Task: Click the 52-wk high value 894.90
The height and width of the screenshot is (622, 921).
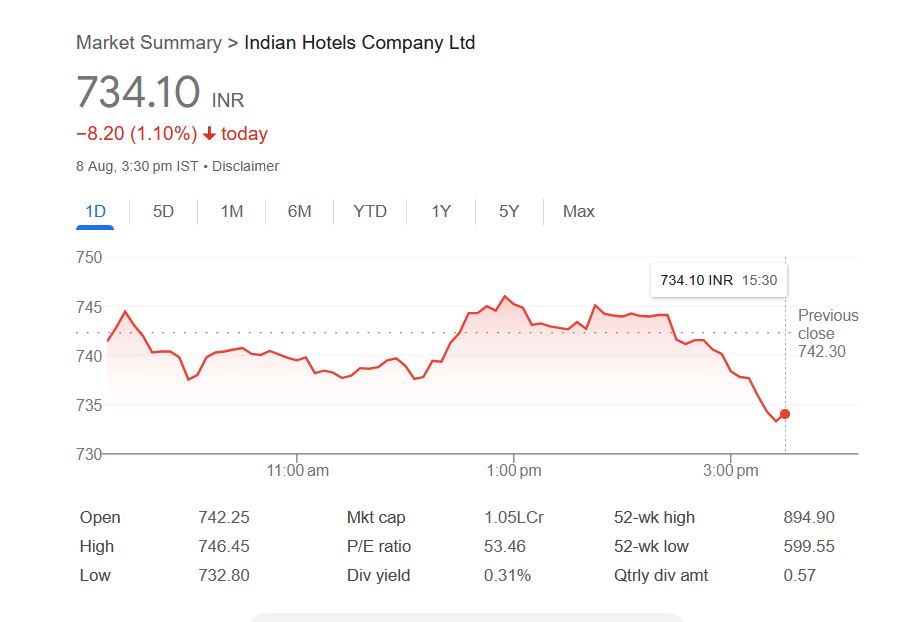Action: click(x=809, y=517)
